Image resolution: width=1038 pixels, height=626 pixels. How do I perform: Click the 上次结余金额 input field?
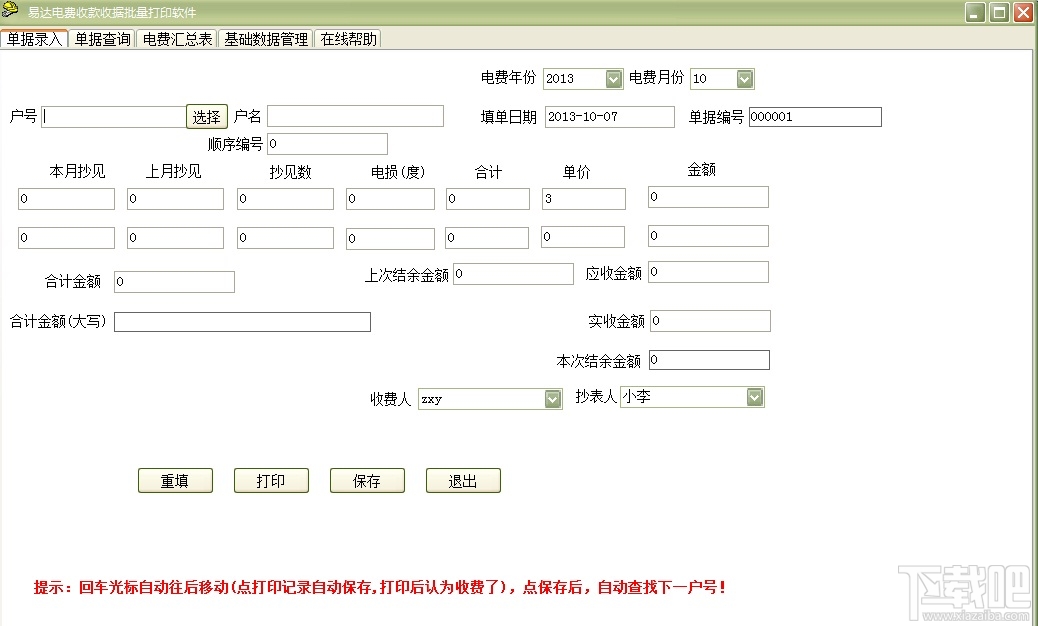(513, 274)
